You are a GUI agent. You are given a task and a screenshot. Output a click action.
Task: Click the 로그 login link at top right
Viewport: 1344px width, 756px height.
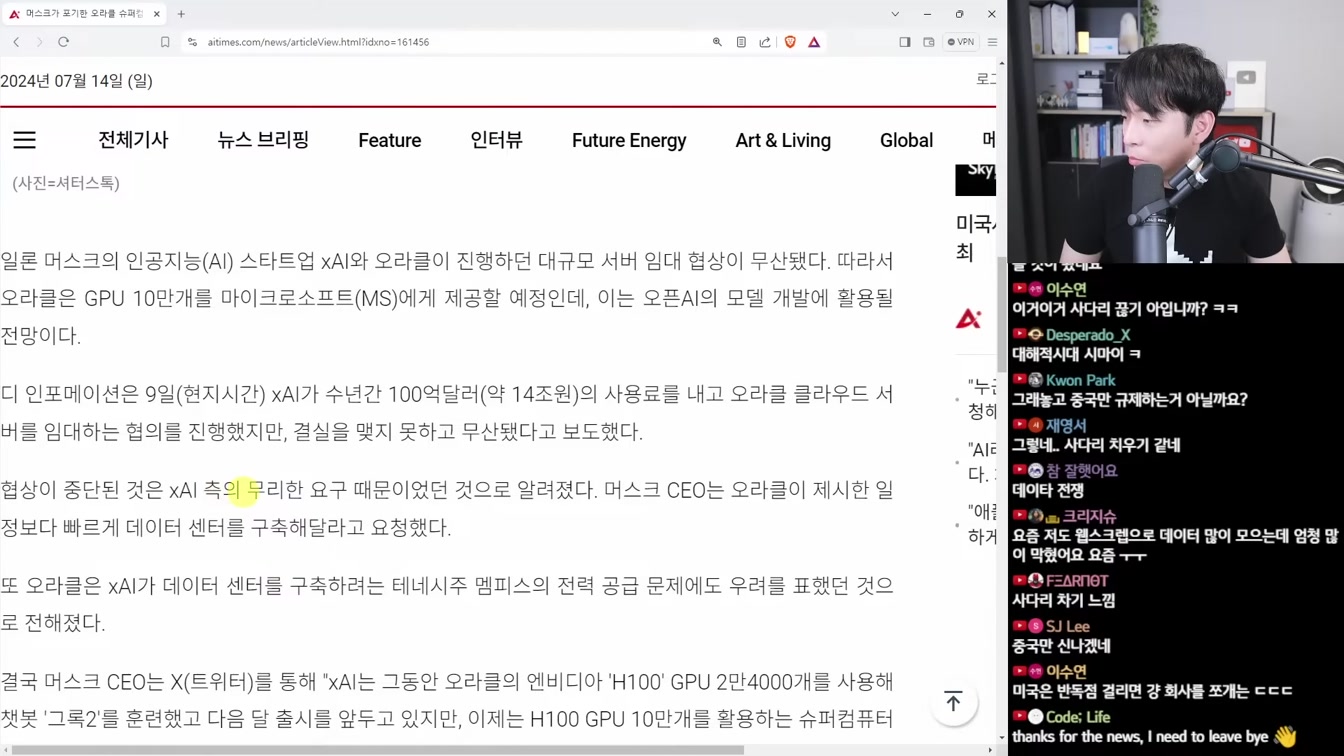pos(986,79)
